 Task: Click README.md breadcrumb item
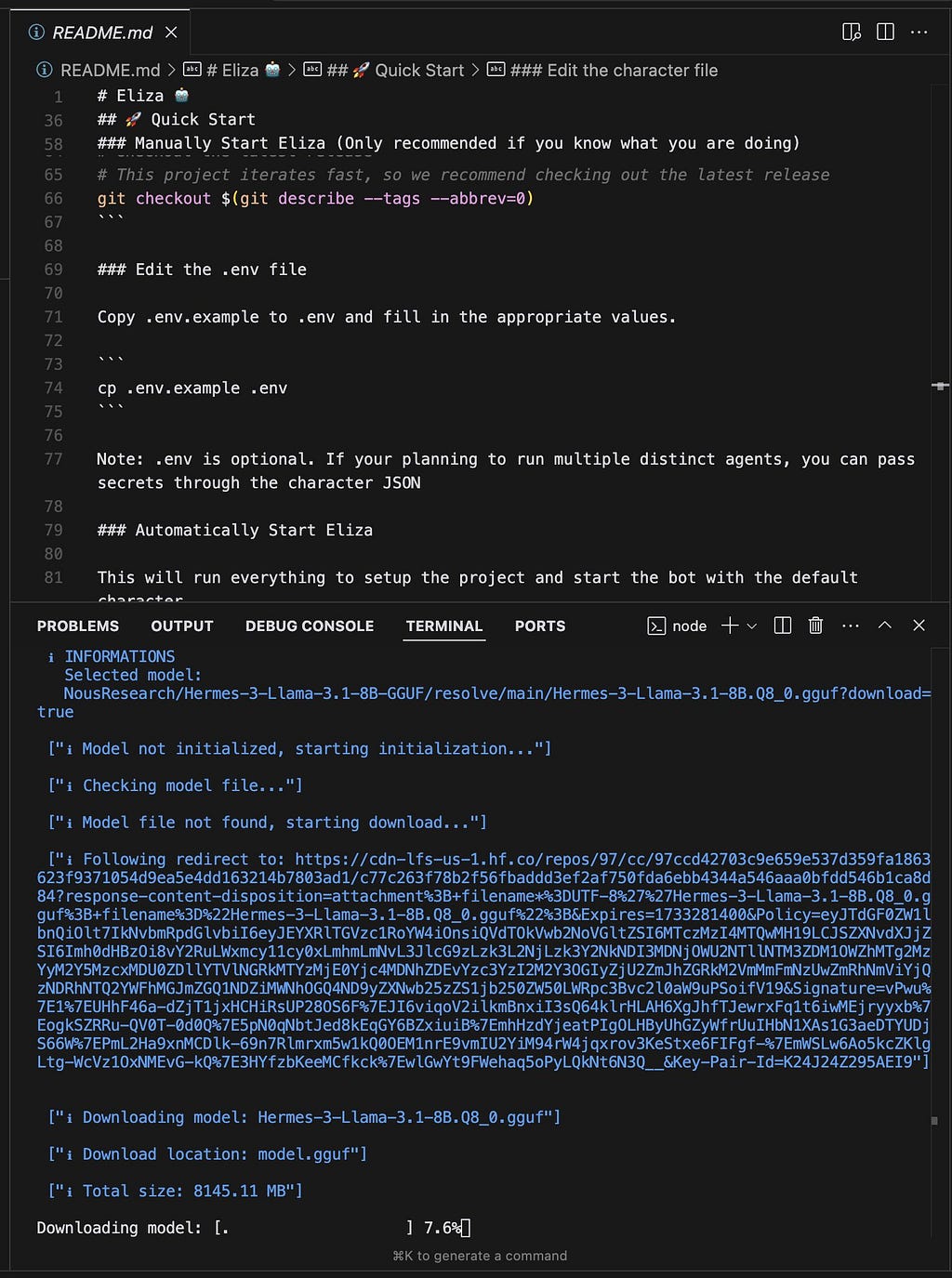pyautogui.click(x=110, y=71)
